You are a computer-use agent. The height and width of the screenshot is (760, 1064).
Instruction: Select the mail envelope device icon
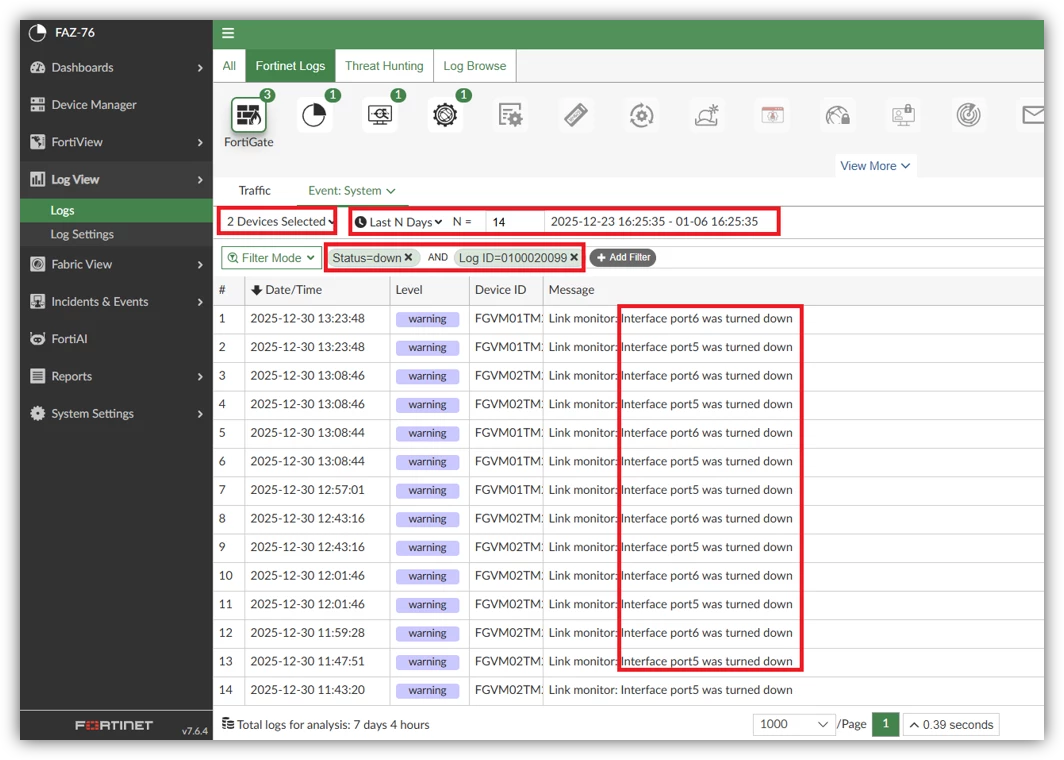coord(1033,115)
